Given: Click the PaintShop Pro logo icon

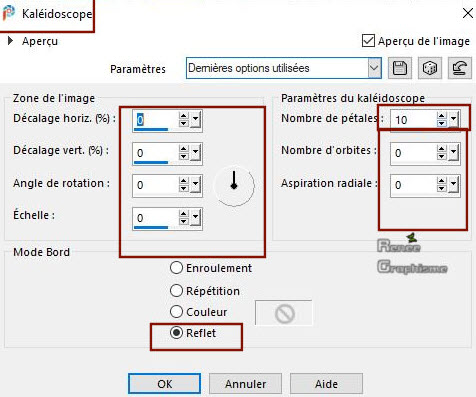Looking at the screenshot, I should pyautogui.click(x=9, y=13).
